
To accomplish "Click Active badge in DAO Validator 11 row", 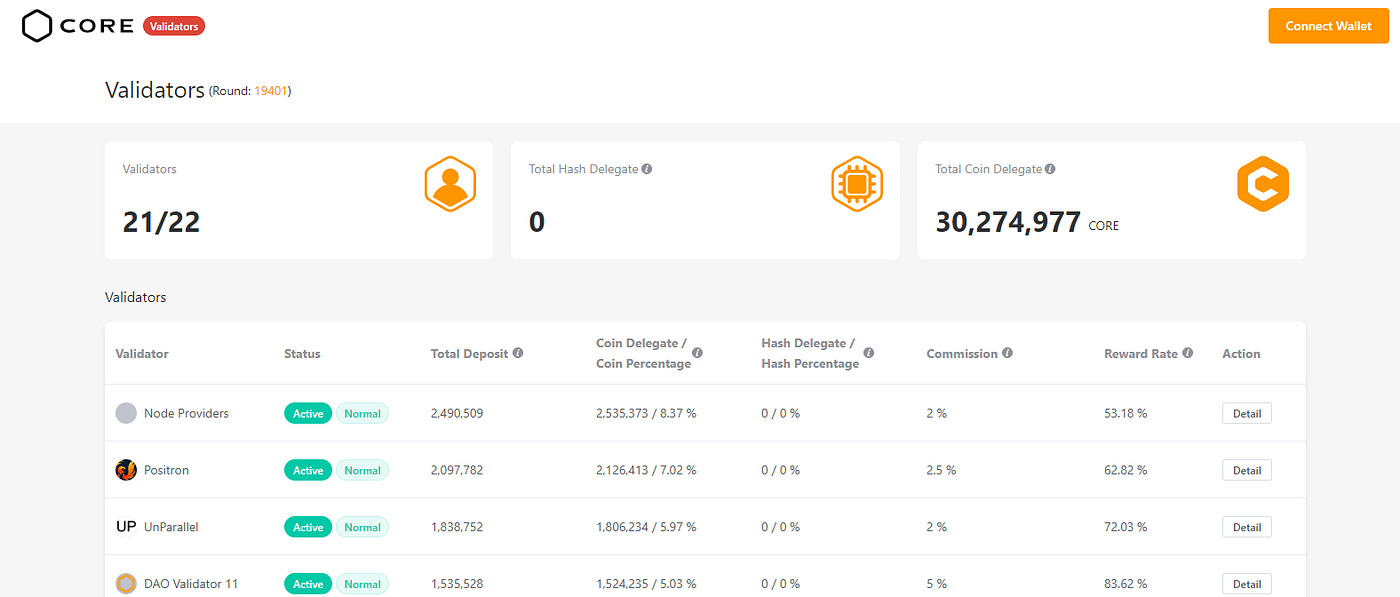I will (x=308, y=584).
